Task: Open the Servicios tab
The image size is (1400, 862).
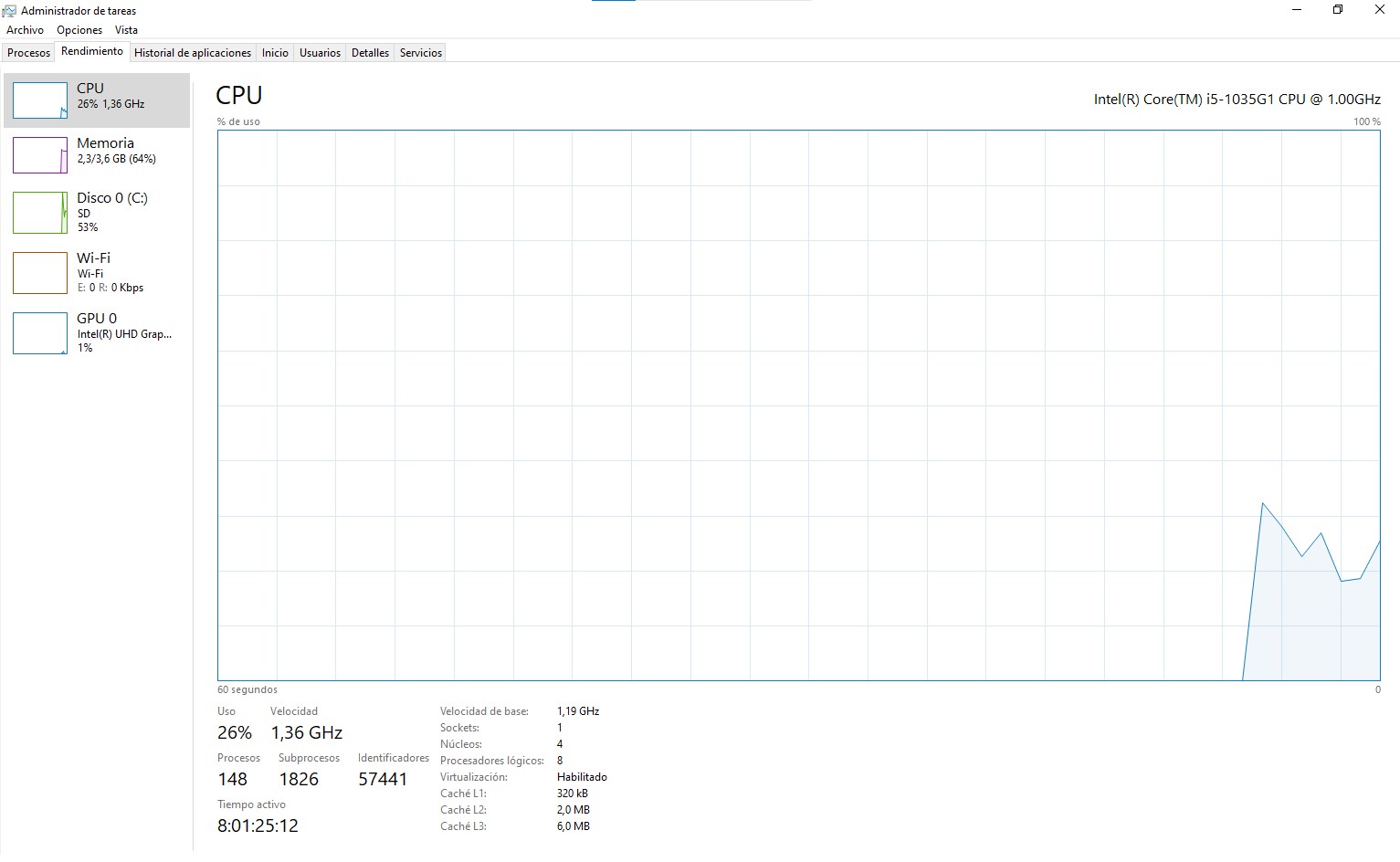Action: 421,53
